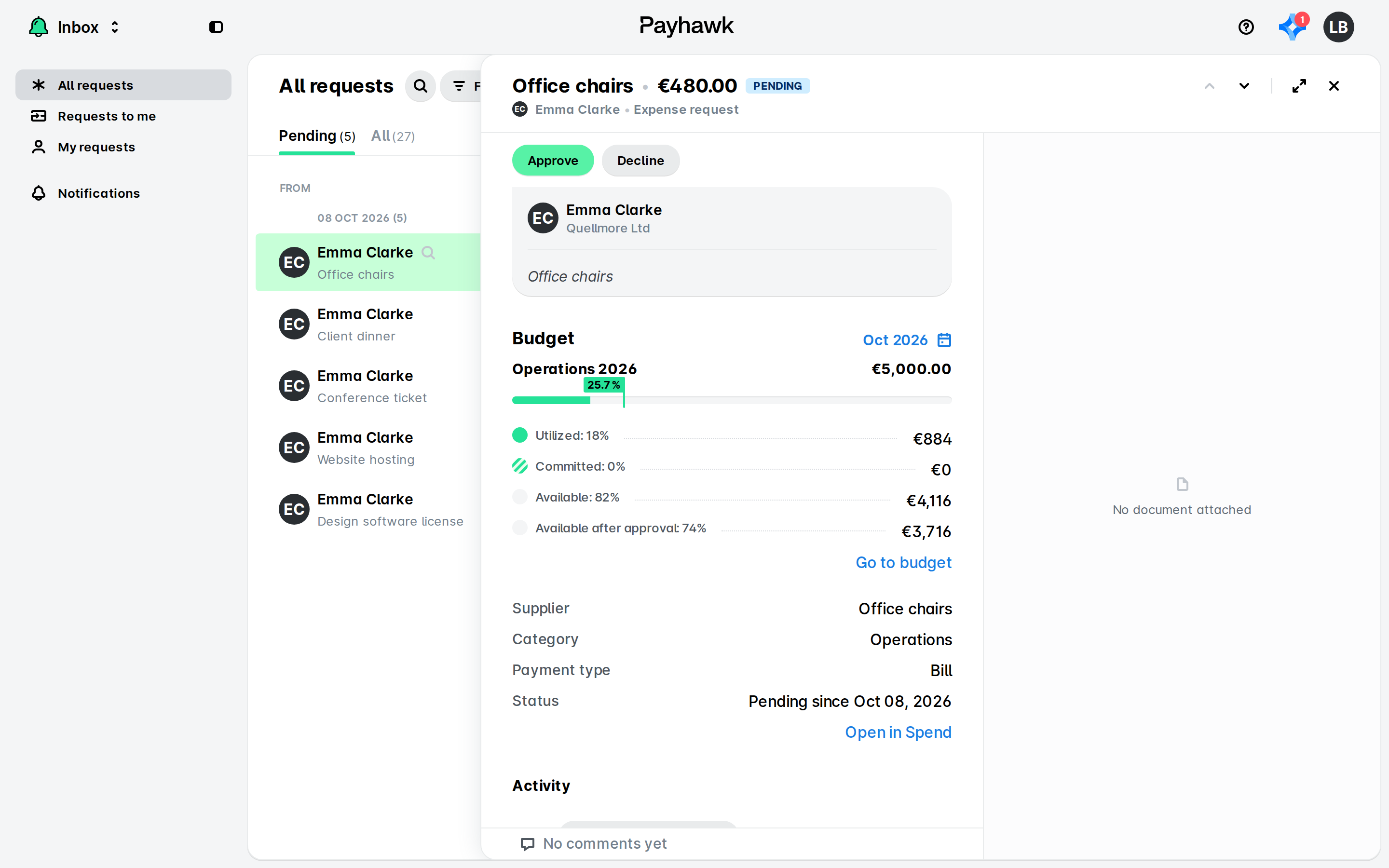Click the PENDING status badge
The image size is (1389, 868).
(777, 86)
